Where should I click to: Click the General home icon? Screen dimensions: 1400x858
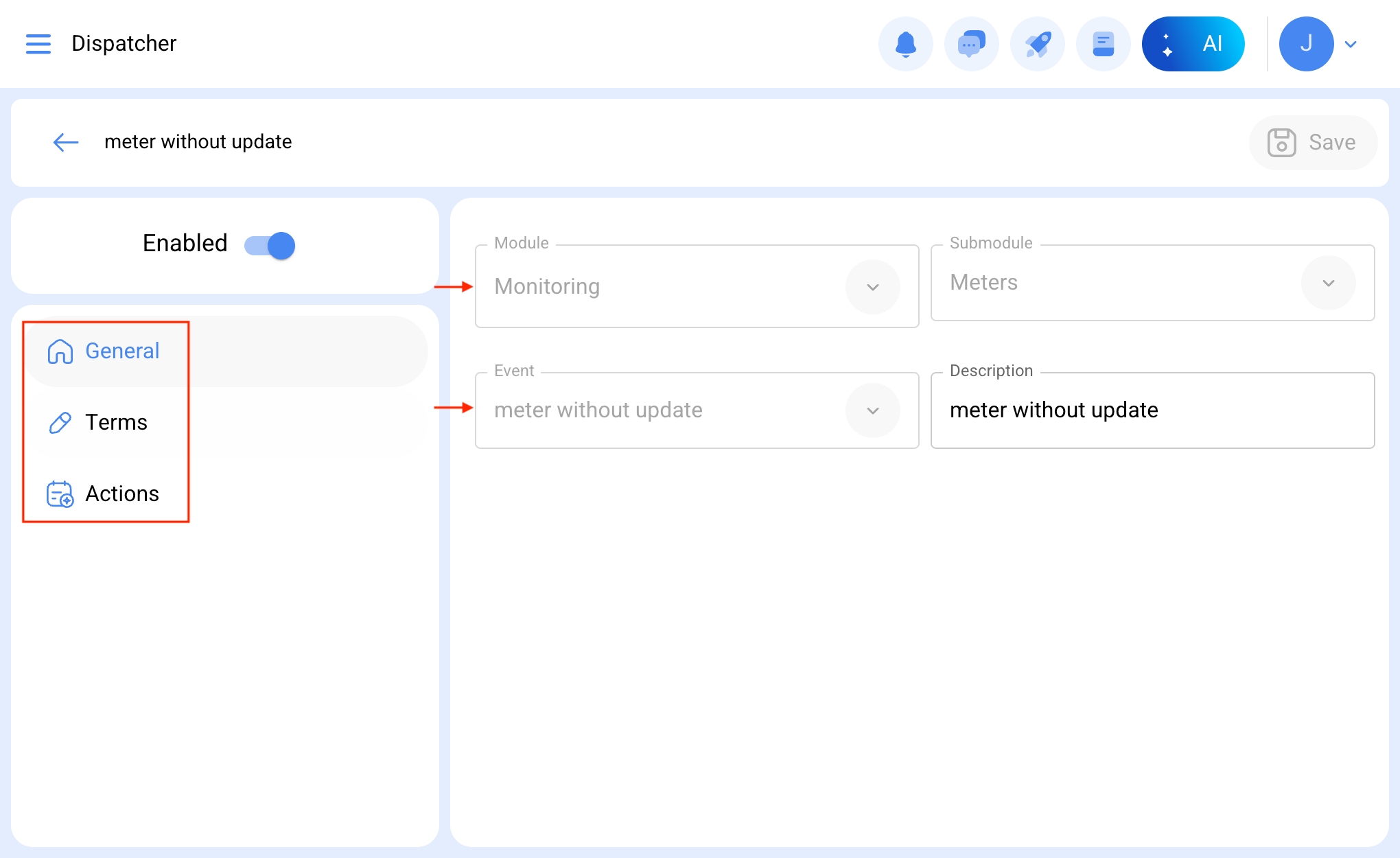pyautogui.click(x=60, y=351)
